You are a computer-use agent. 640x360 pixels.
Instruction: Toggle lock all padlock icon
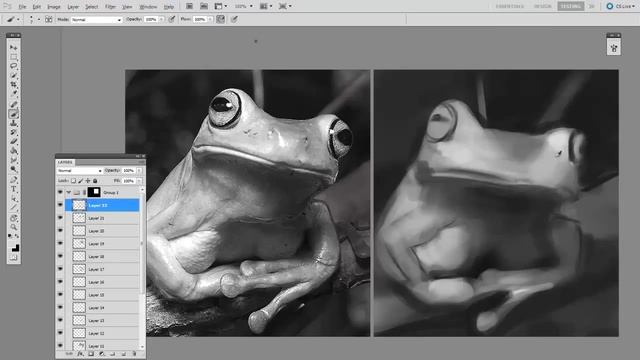(x=95, y=180)
